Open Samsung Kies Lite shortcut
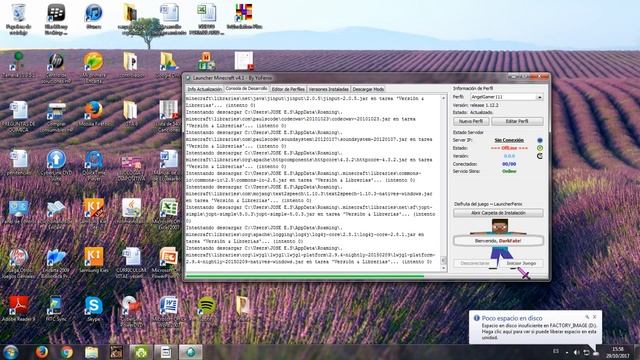This screenshot has height=360, width=640. (x=93, y=211)
